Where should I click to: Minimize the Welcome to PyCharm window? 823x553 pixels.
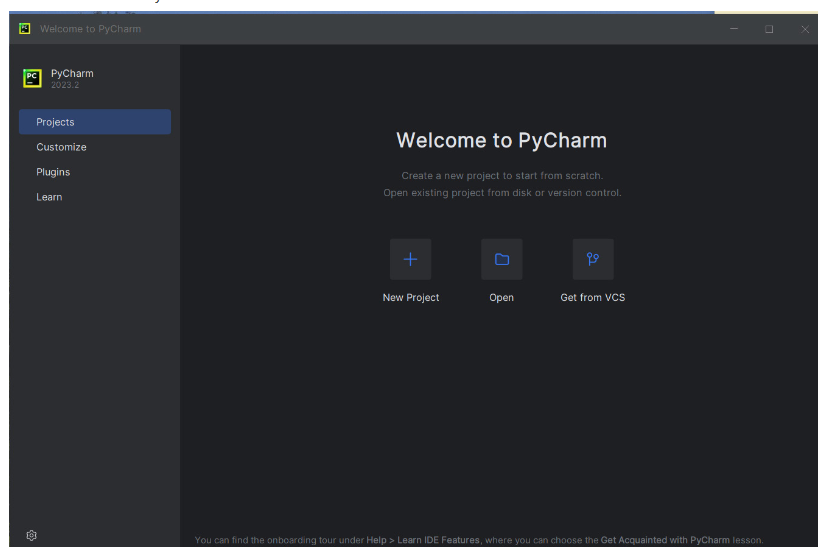pyautogui.click(x=734, y=29)
